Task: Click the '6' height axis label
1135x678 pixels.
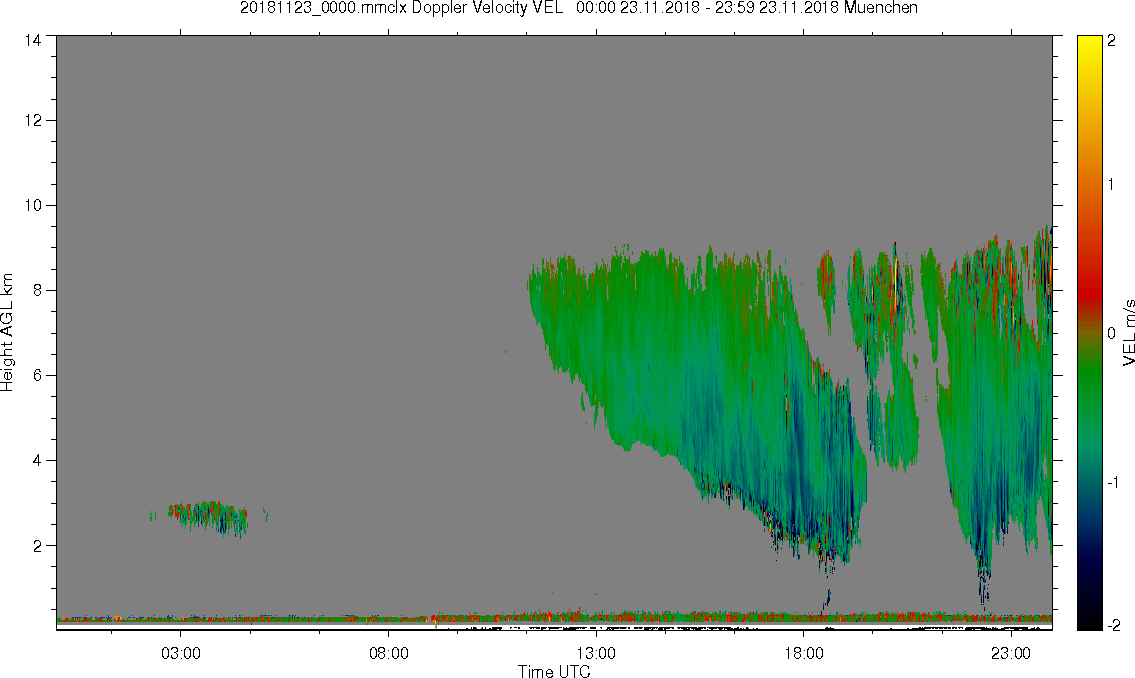Action: 37,376
